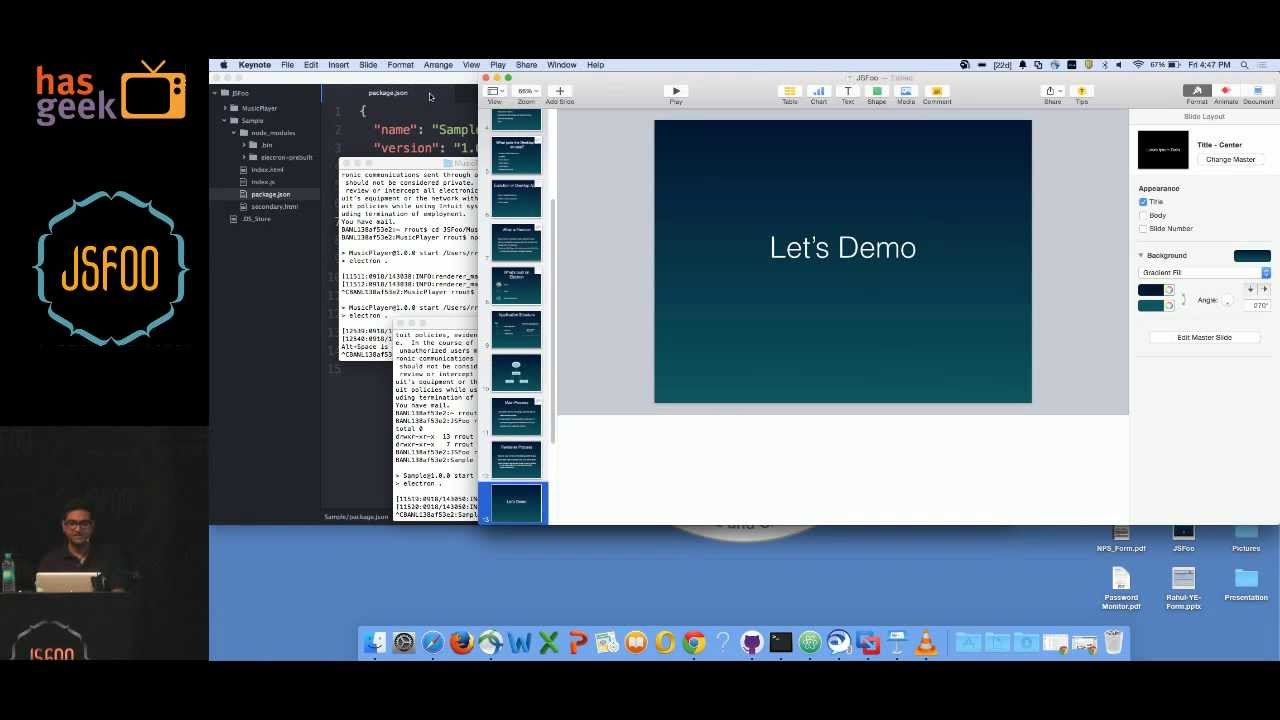Select the Let's Demo slide thumbnail
1280x720 pixels.
click(516, 502)
